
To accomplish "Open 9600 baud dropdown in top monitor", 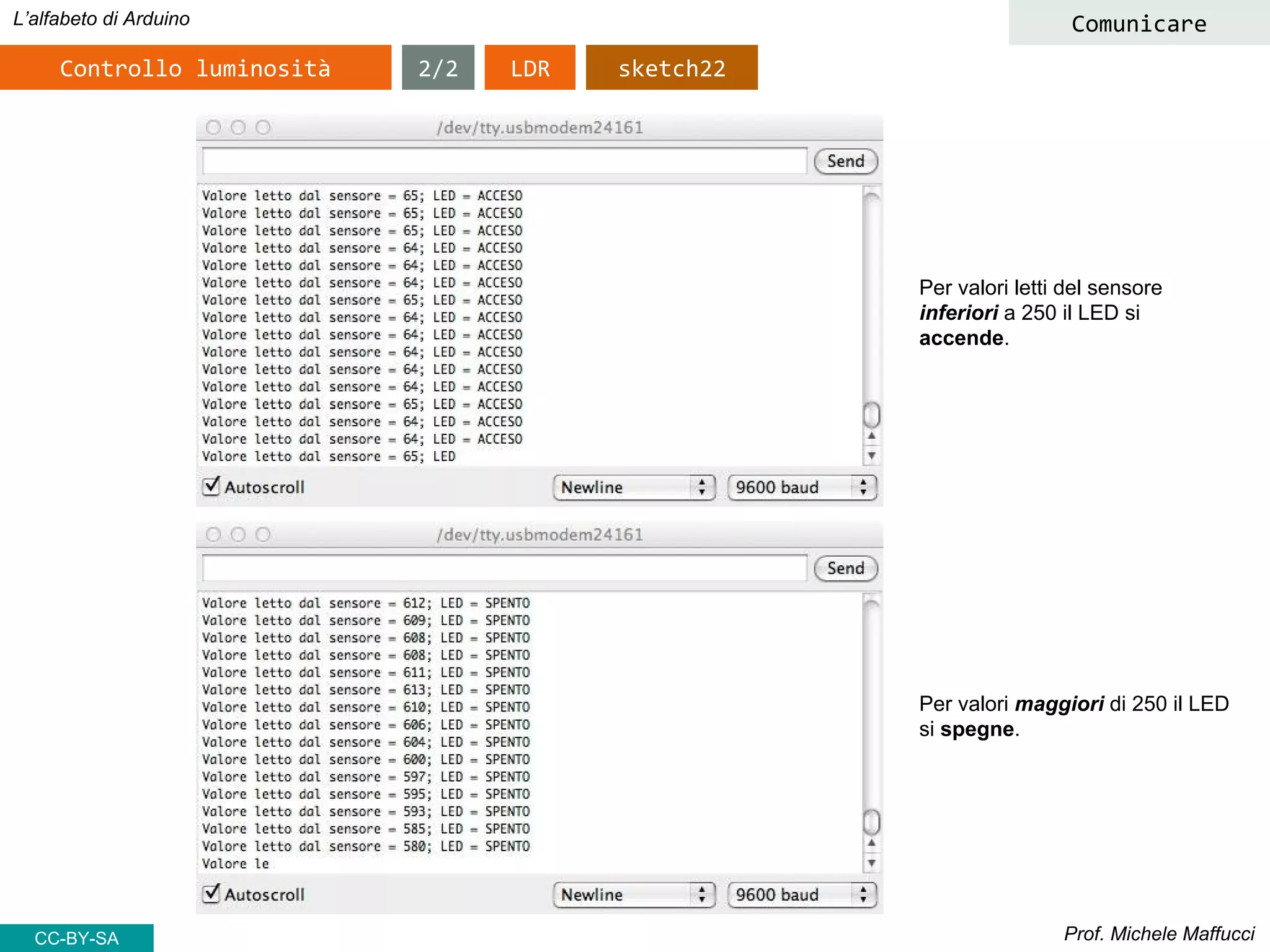I will click(x=801, y=487).
